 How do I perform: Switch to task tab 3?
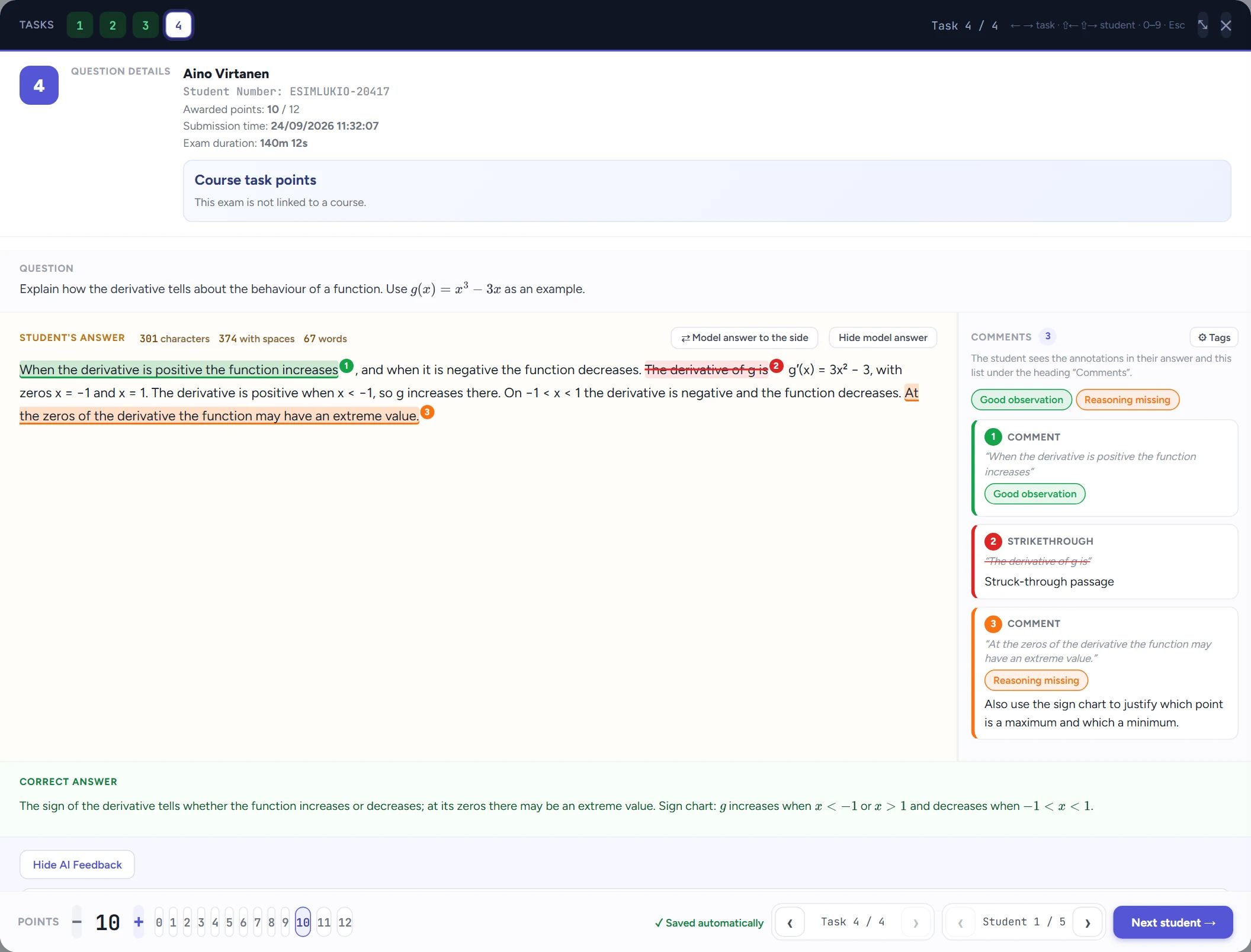(146, 25)
